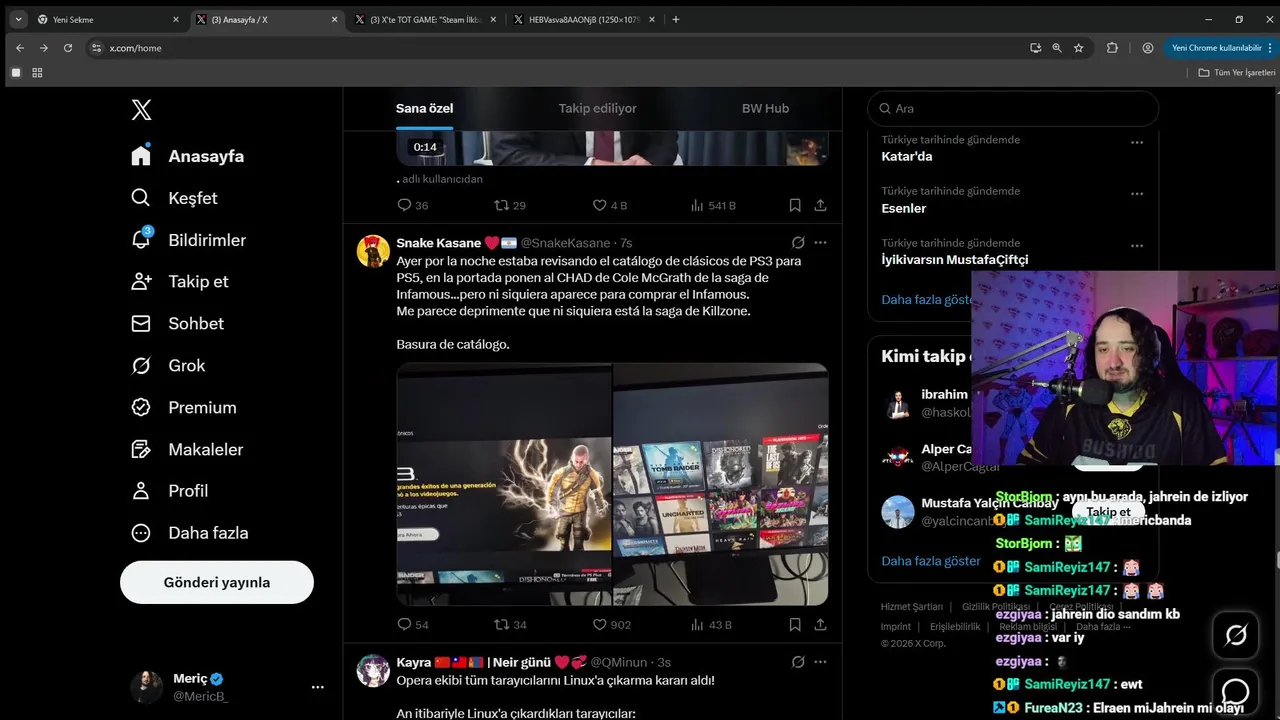Screen dimensions: 1280x720
Task: Click the X logo in sidebar
Action: pyautogui.click(x=141, y=110)
